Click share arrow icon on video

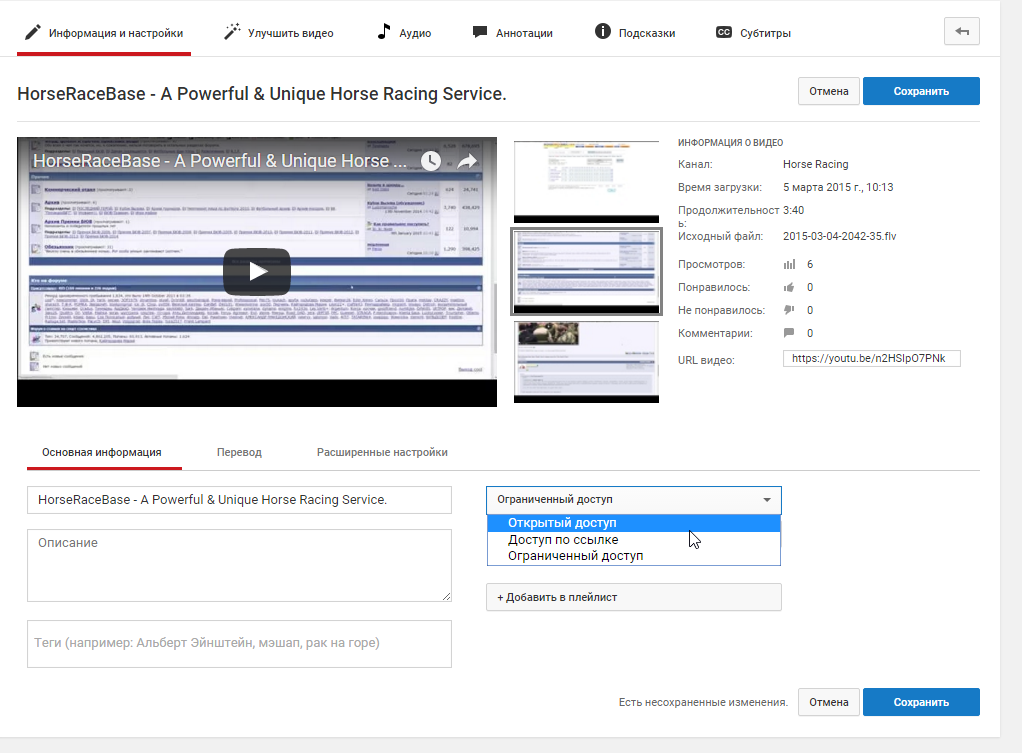[x=467, y=161]
